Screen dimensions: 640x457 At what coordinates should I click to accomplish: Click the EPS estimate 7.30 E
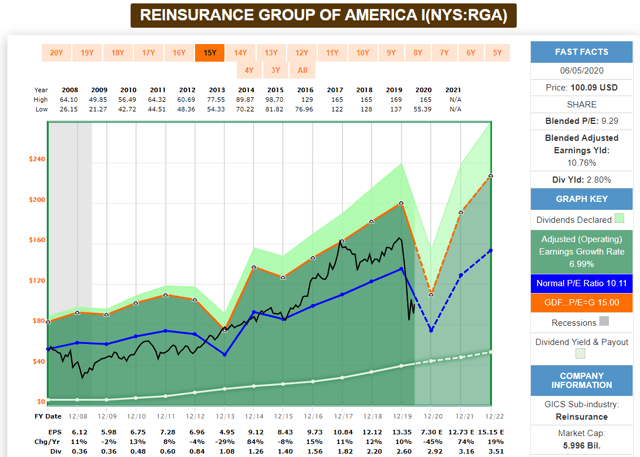coord(431,432)
